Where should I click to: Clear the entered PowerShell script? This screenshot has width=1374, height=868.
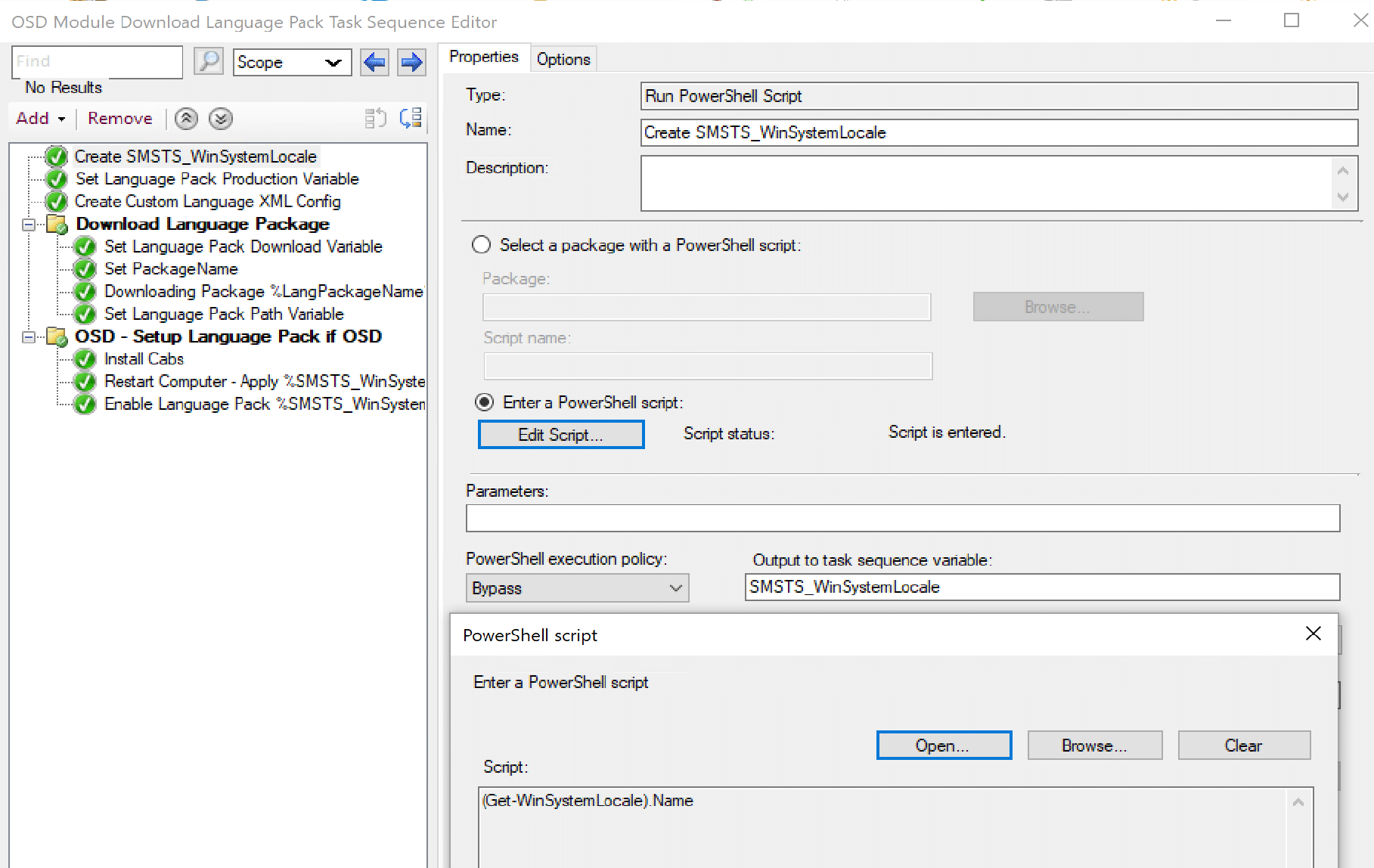[1243, 745]
